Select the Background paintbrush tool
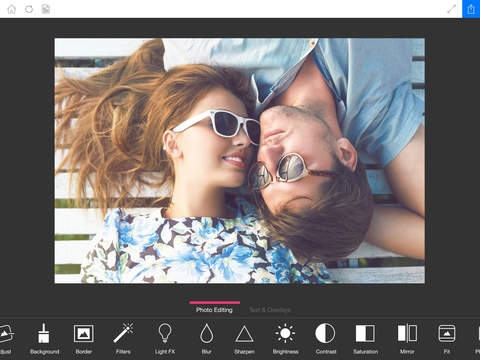Image resolution: width=480 pixels, height=360 pixels. coord(44,338)
